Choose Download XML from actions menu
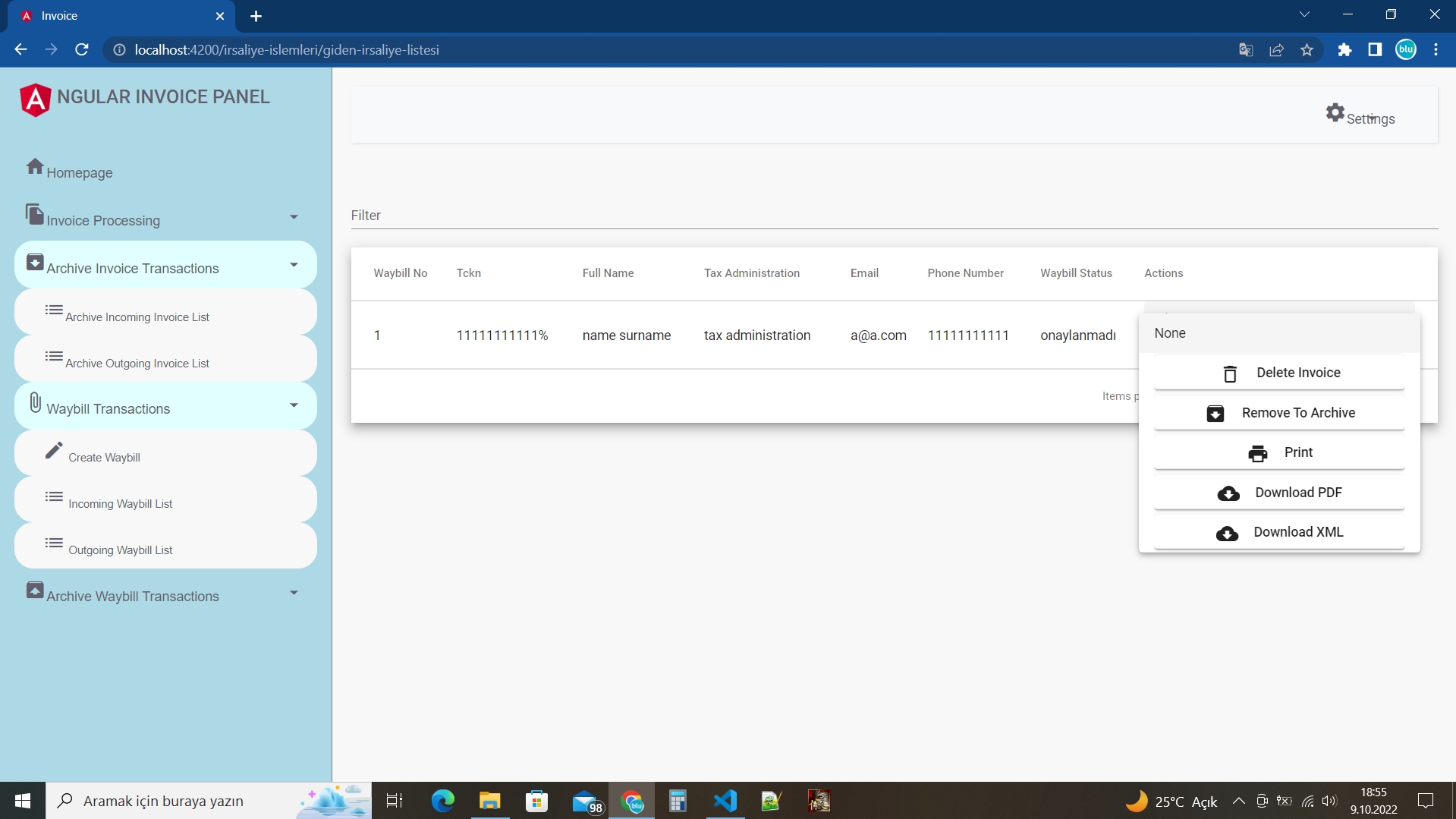The image size is (1456, 819). (x=1279, y=532)
